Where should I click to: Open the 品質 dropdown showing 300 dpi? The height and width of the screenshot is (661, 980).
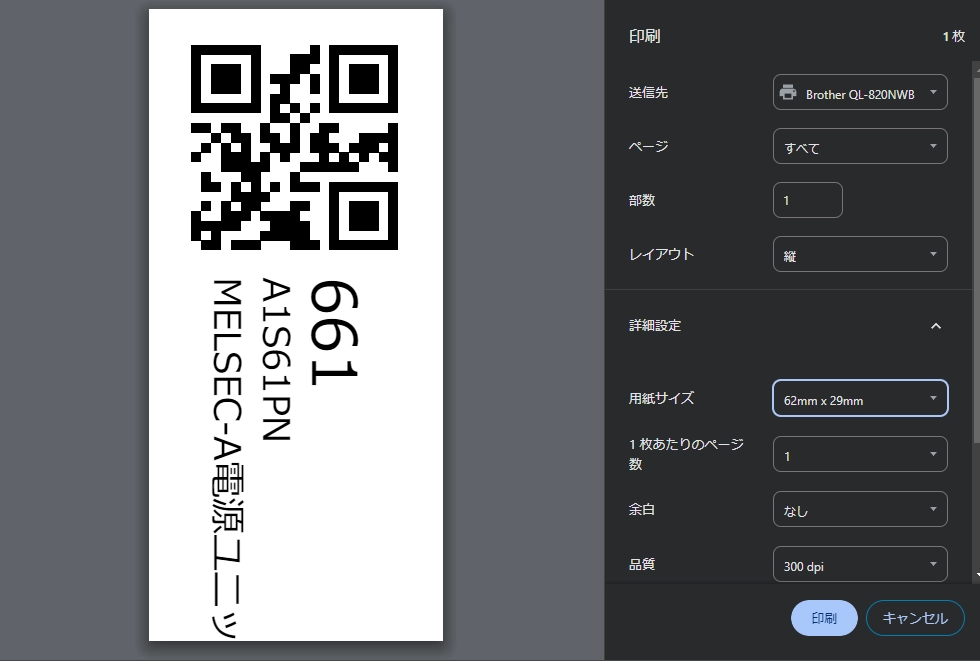[x=860, y=564]
